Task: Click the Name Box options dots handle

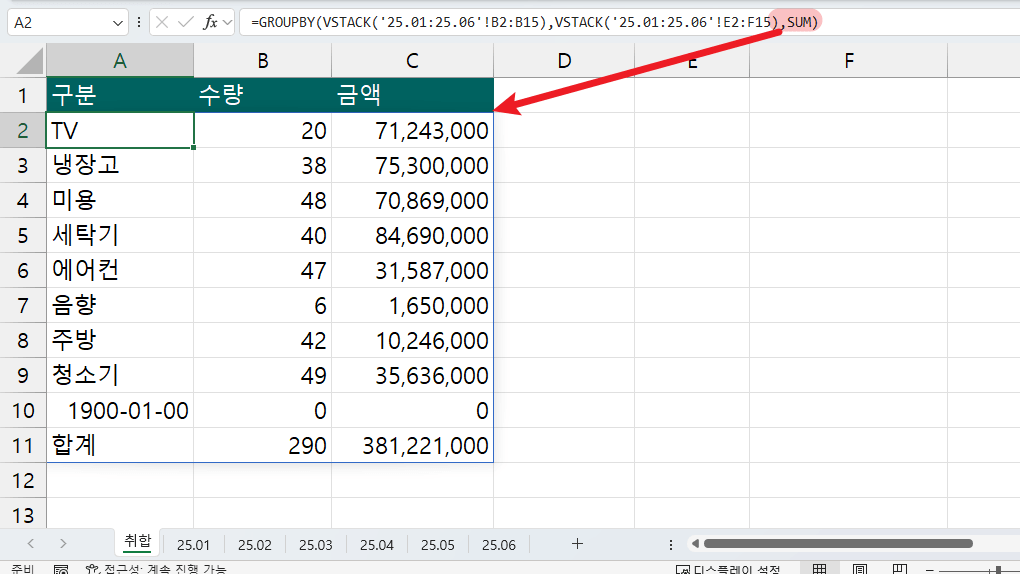Action: click(139, 23)
